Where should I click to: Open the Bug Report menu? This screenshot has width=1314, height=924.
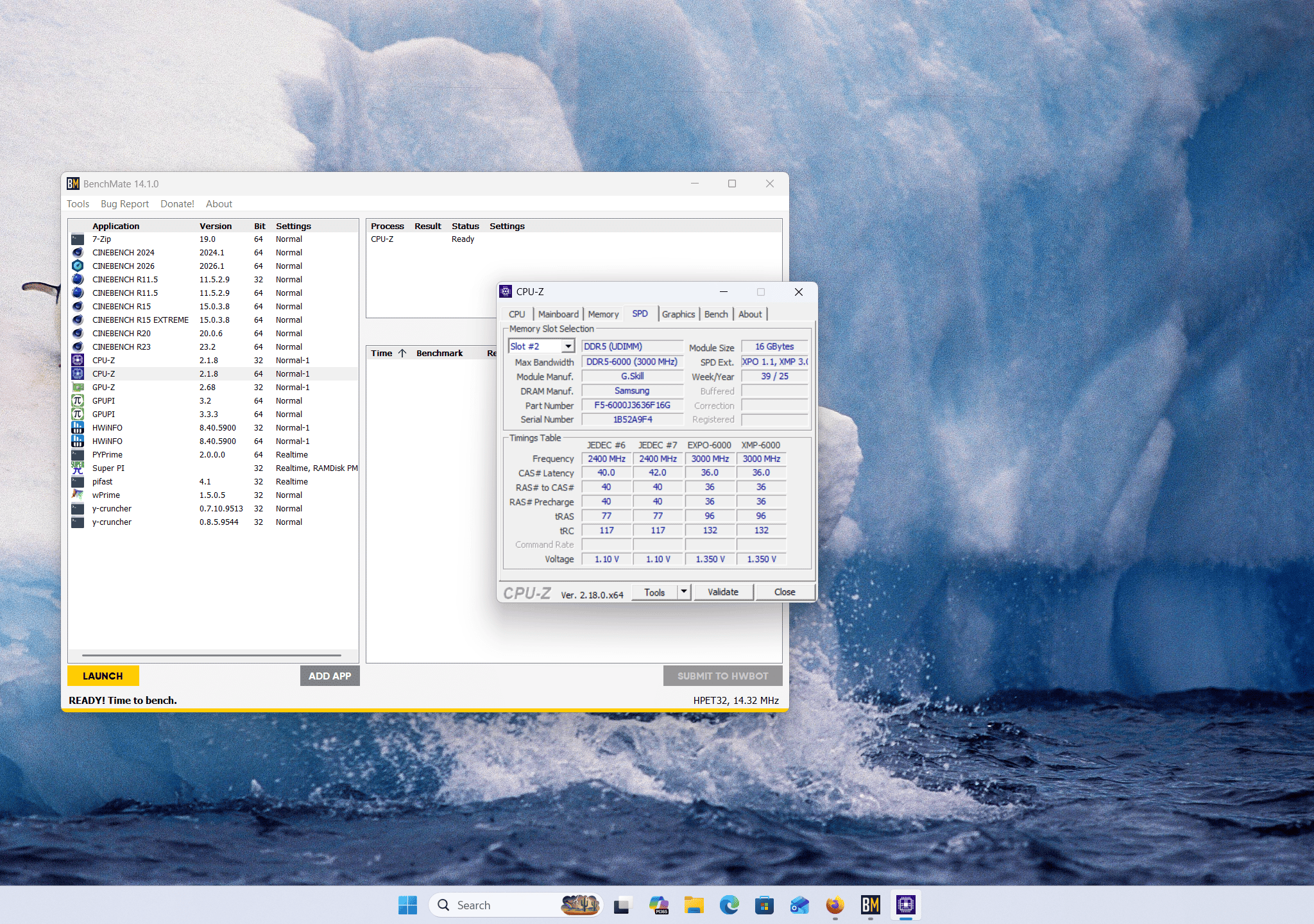[x=124, y=204]
